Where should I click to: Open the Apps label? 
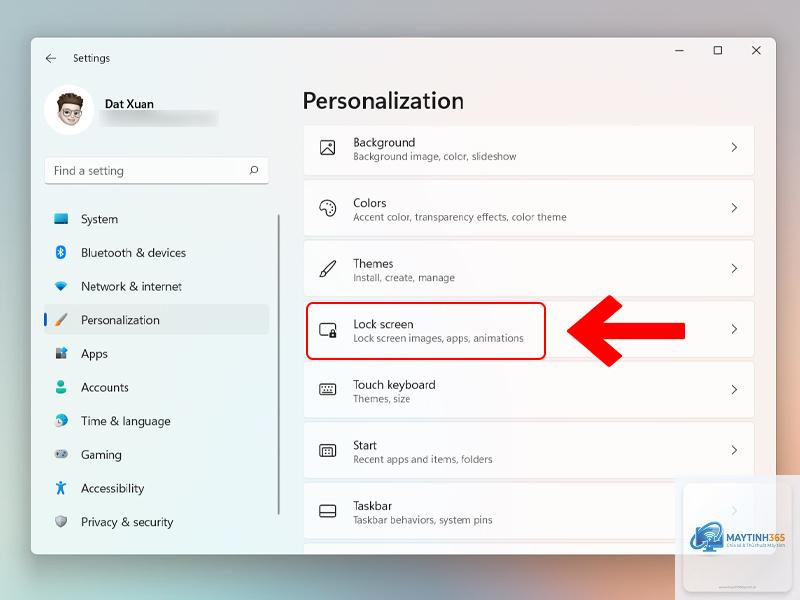tap(94, 354)
